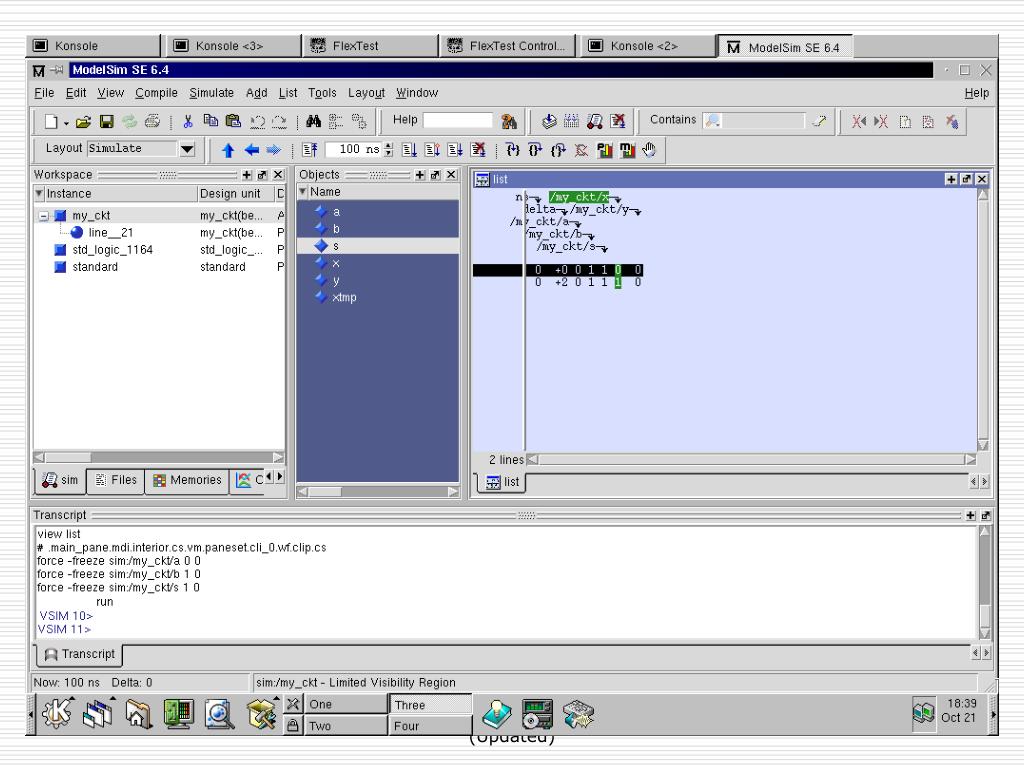Collapse the my_ckt instance tree node
The height and width of the screenshot is (768, 1024).
[44, 216]
